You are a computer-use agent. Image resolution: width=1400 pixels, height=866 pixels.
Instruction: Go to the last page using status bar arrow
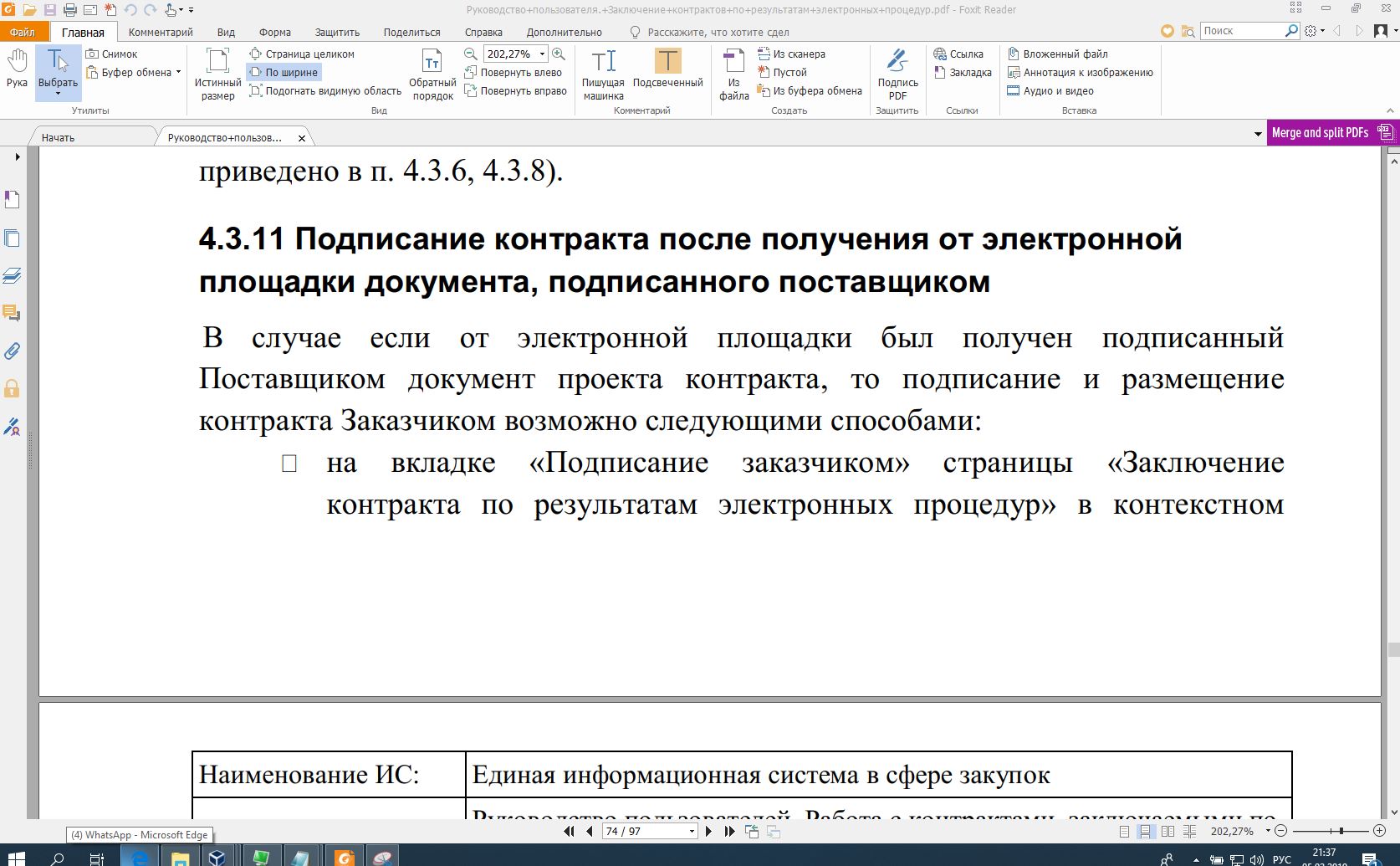tap(729, 832)
